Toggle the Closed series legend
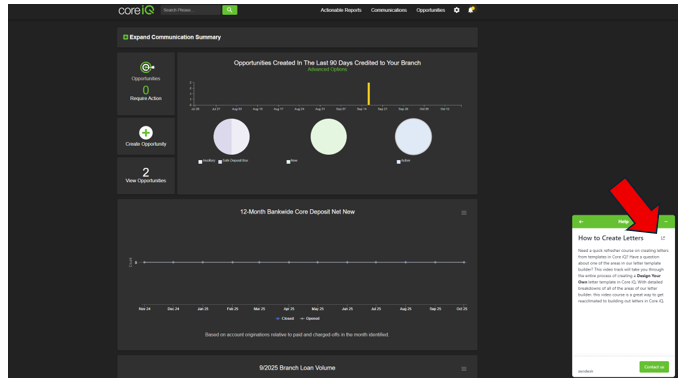683x383 pixels. tap(285, 319)
